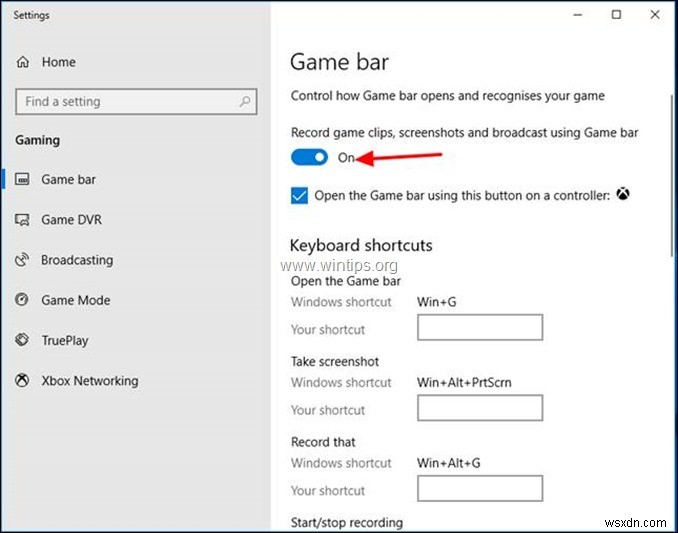
Task: Select Game bar in the sidebar
Action: (x=68, y=179)
